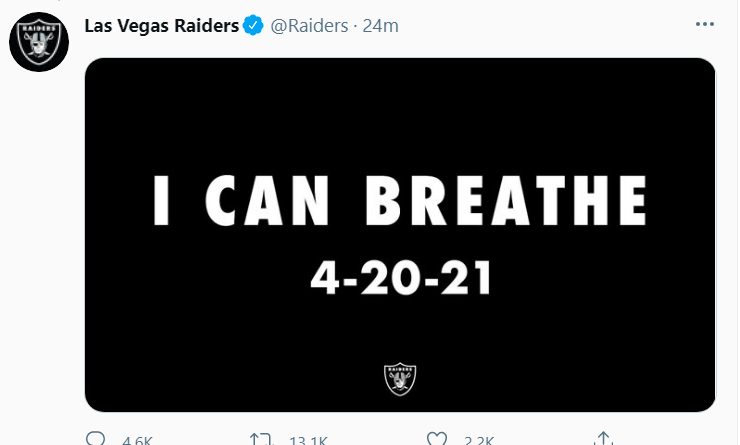Screen dimensions: 740x445
Task: Click the reply speech bubble icon
Action: pos(96,438)
